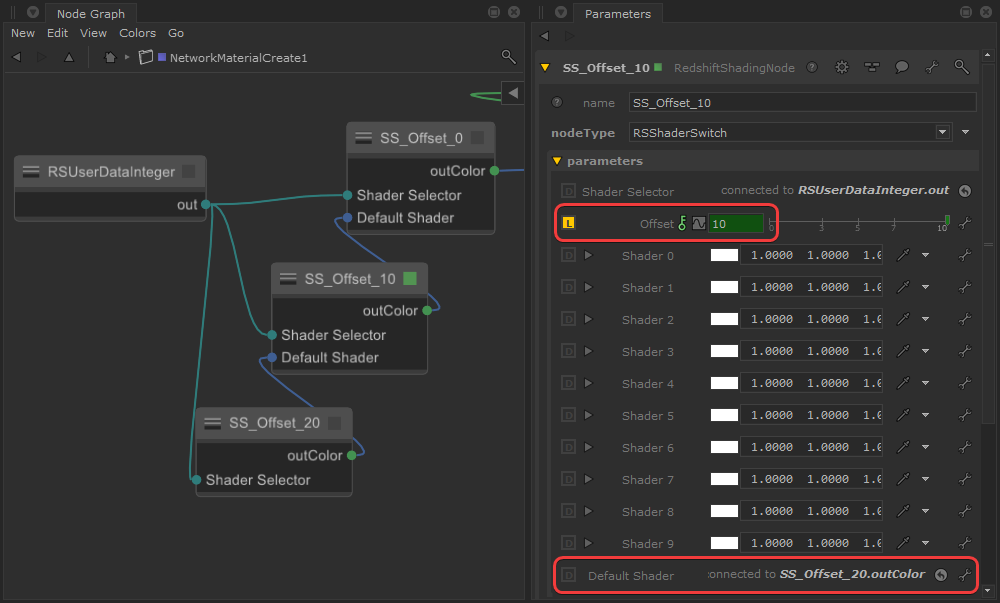This screenshot has height=603, width=1000.
Task: Open help for SS_Offset_10 node
Action: [812, 67]
